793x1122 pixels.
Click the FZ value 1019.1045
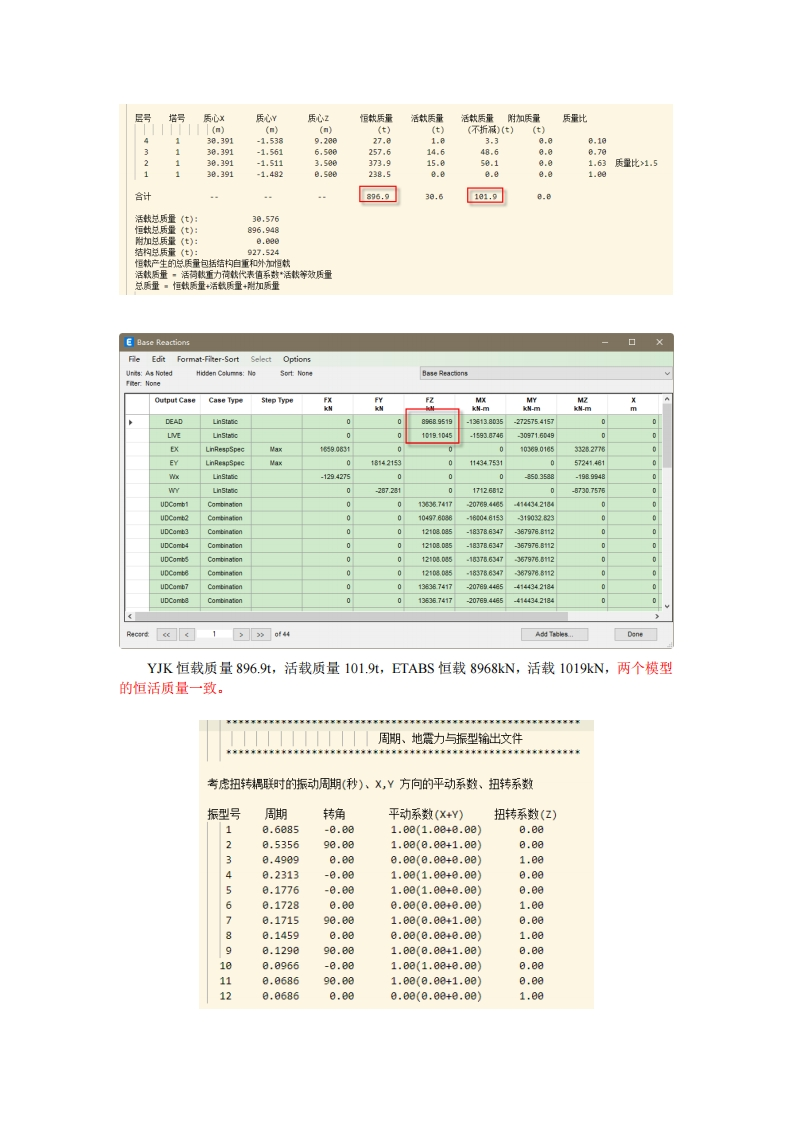pyautogui.click(x=437, y=436)
